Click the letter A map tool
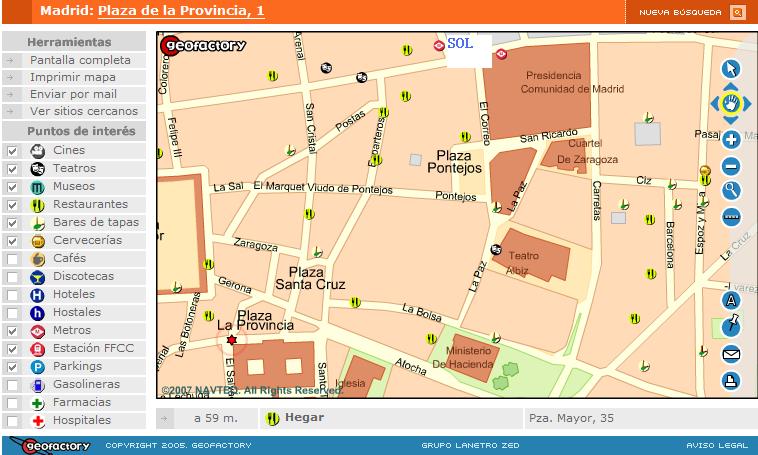This screenshot has height=455, width=758. [x=731, y=299]
